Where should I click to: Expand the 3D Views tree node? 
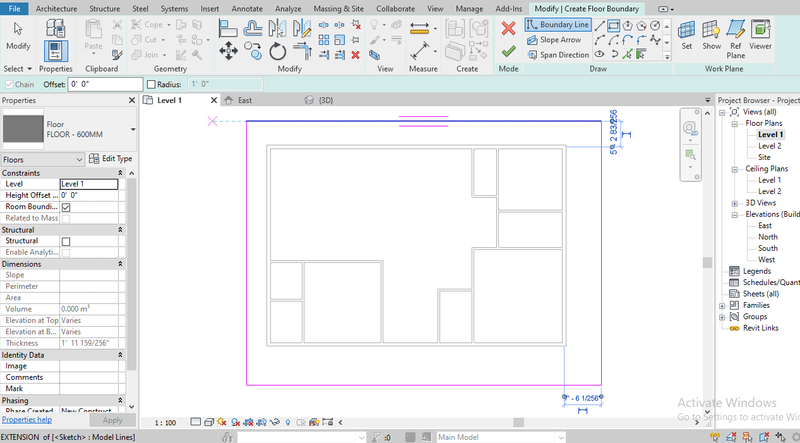click(x=735, y=203)
